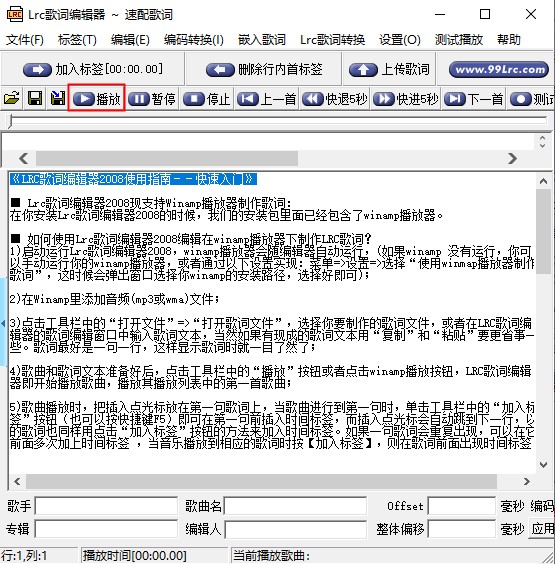Click the save floppy disk icon
Image resolution: width=555 pixels, height=564 pixels.
coord(35,98)
